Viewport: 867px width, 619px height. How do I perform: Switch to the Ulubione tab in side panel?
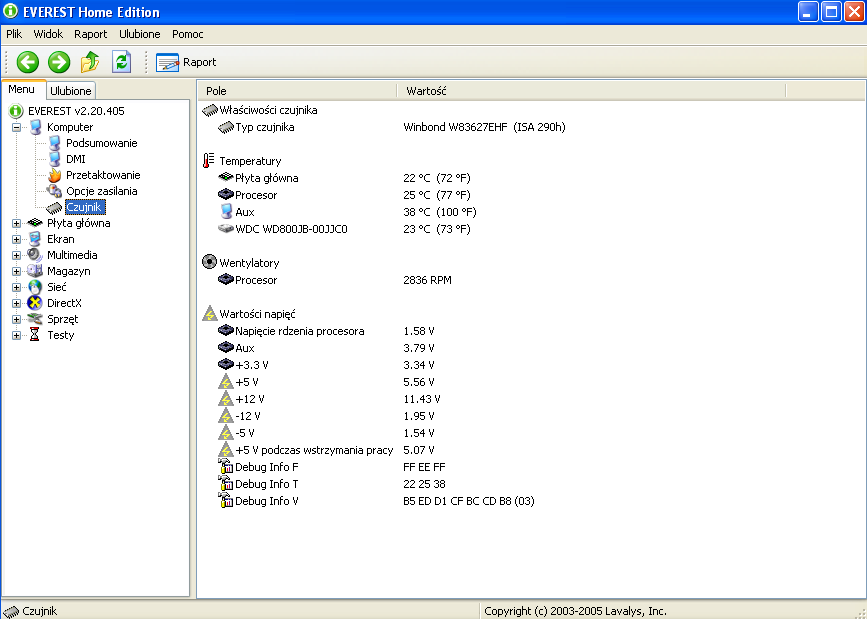[71, 91]
